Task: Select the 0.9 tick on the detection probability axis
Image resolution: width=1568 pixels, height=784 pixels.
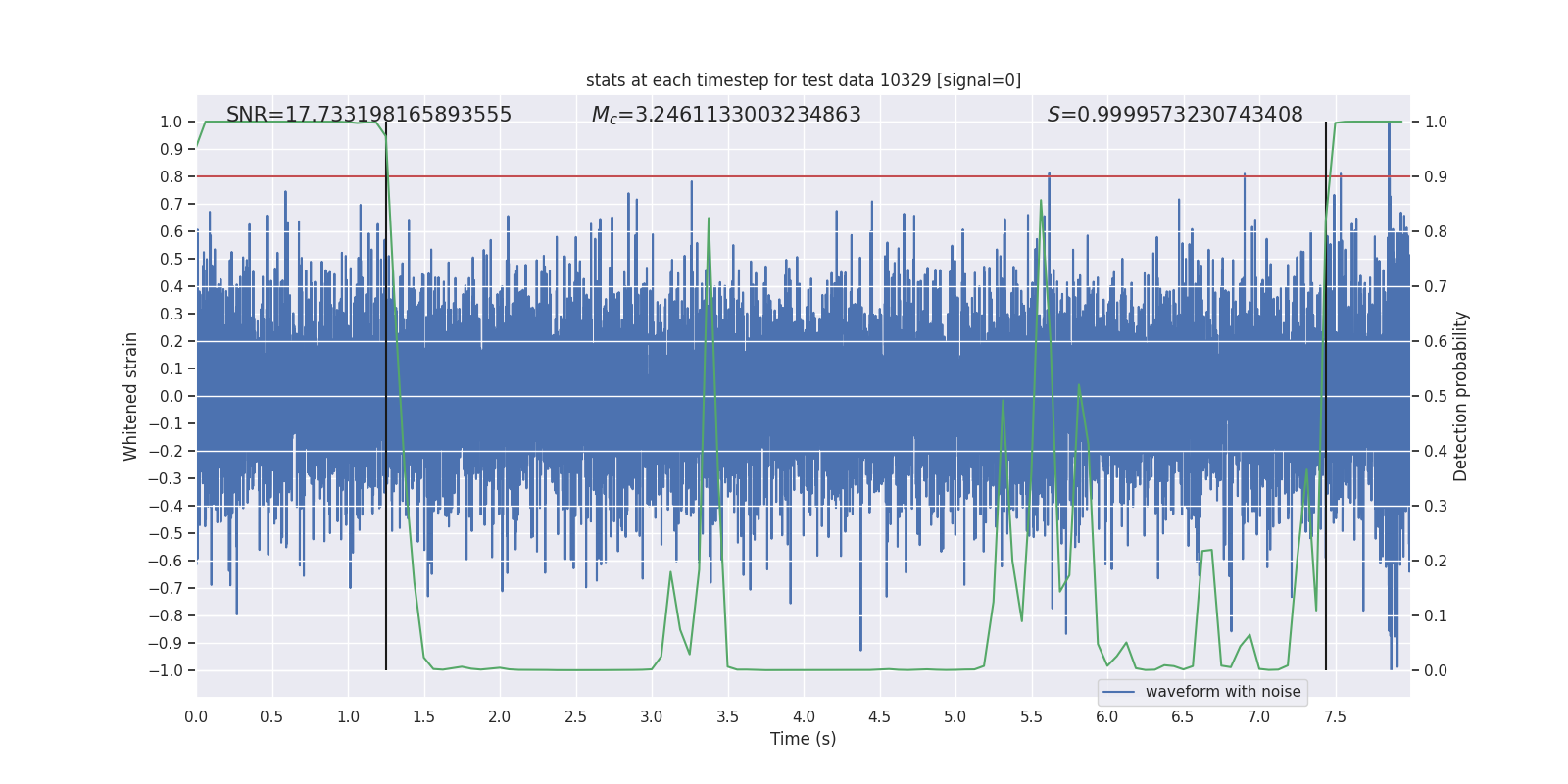Action: (x=1436, y=176)
